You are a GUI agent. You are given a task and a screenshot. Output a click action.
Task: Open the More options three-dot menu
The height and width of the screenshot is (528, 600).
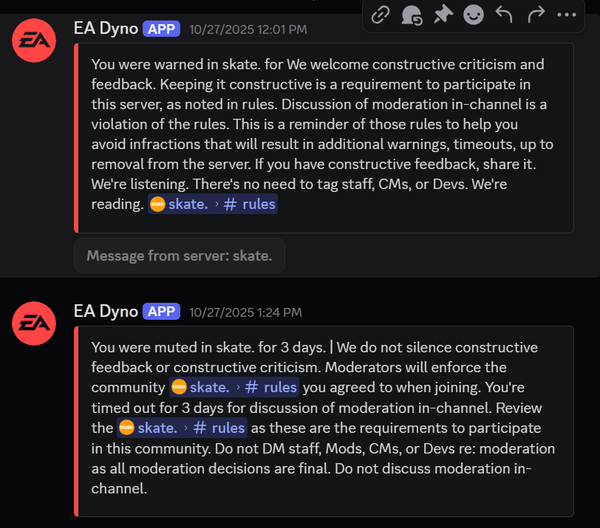(x=567, y=15)
